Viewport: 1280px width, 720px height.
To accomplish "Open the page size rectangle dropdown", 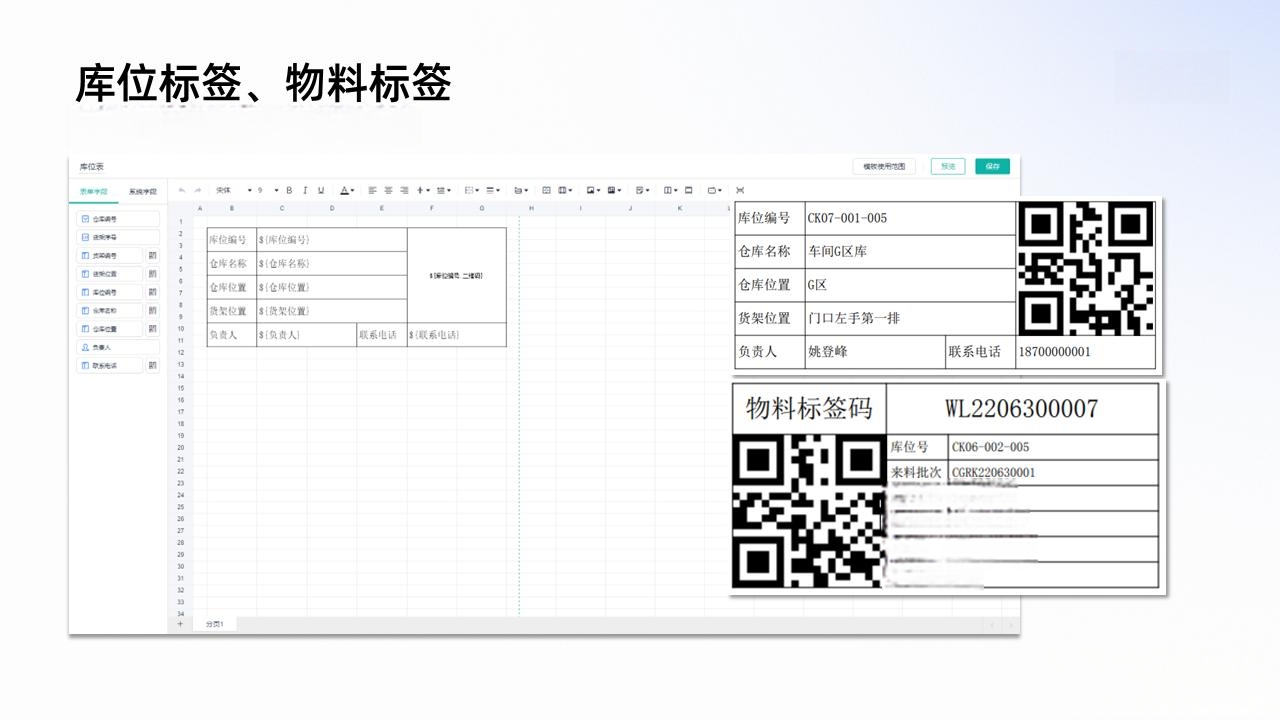I will click(x=715, y=190).
